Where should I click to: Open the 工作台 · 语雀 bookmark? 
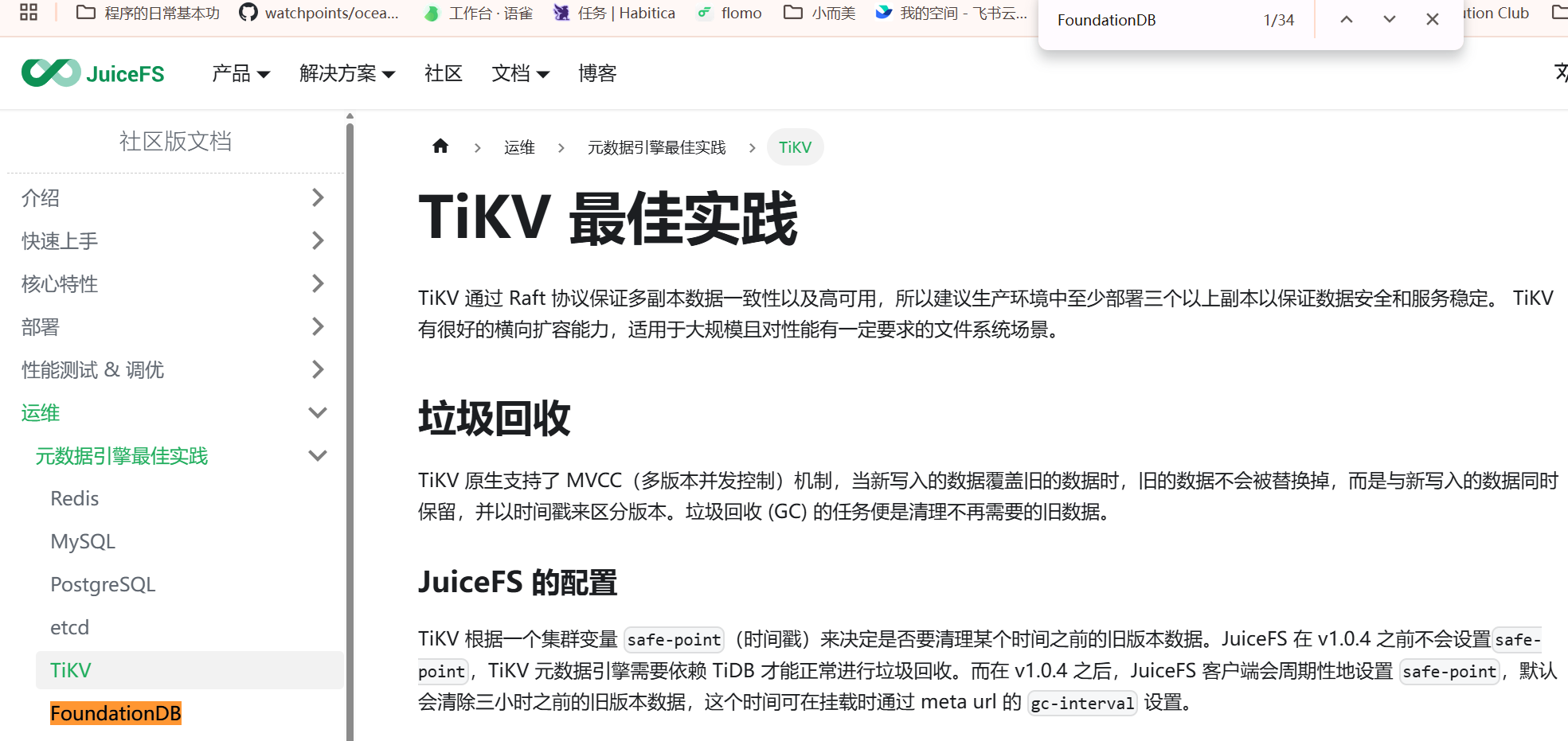click(x=478, y=13)
